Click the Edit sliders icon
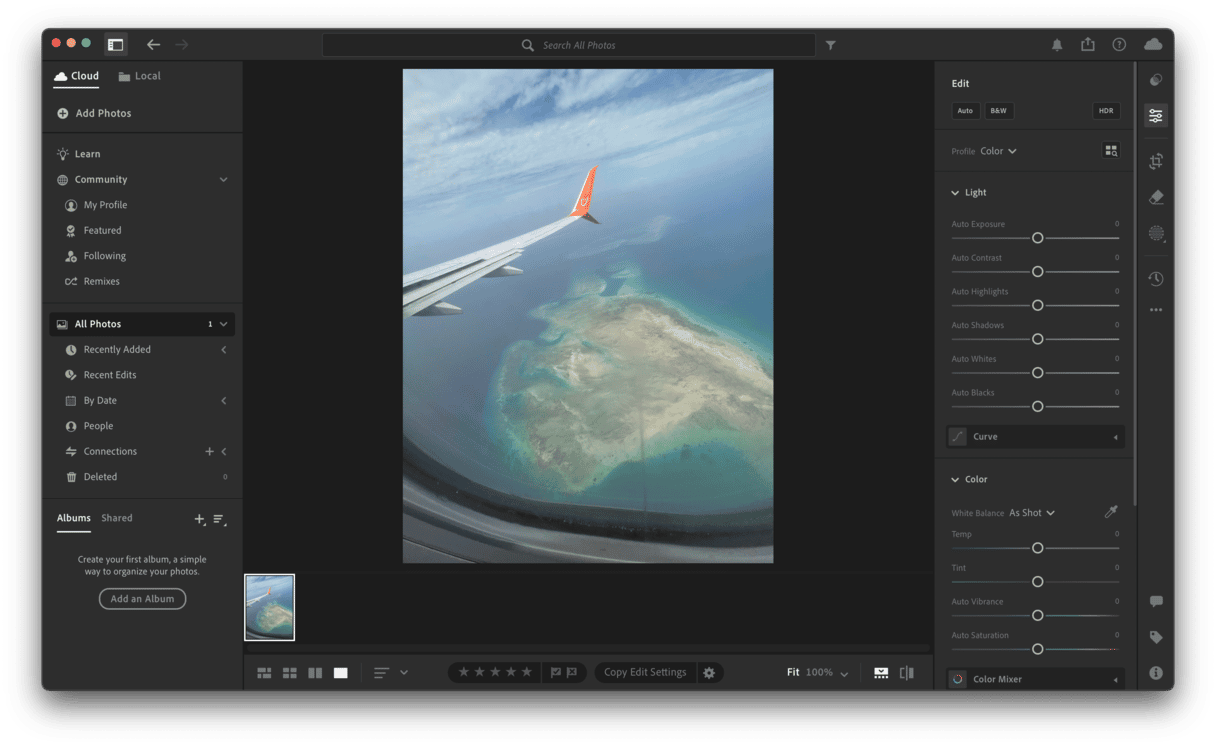1216x746 pixels. tap(1156, 116)
